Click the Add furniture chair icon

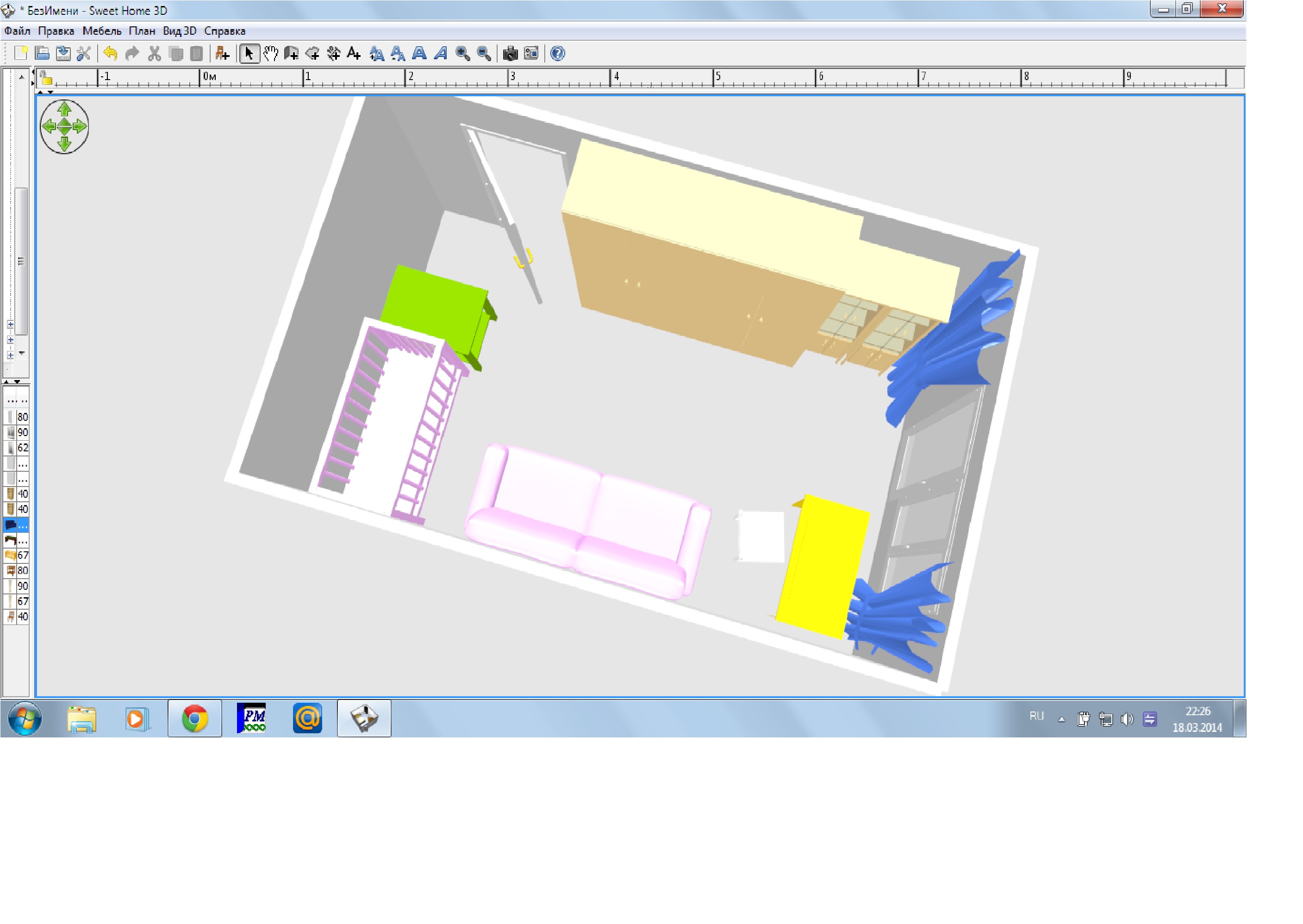[x=222, y=54]
